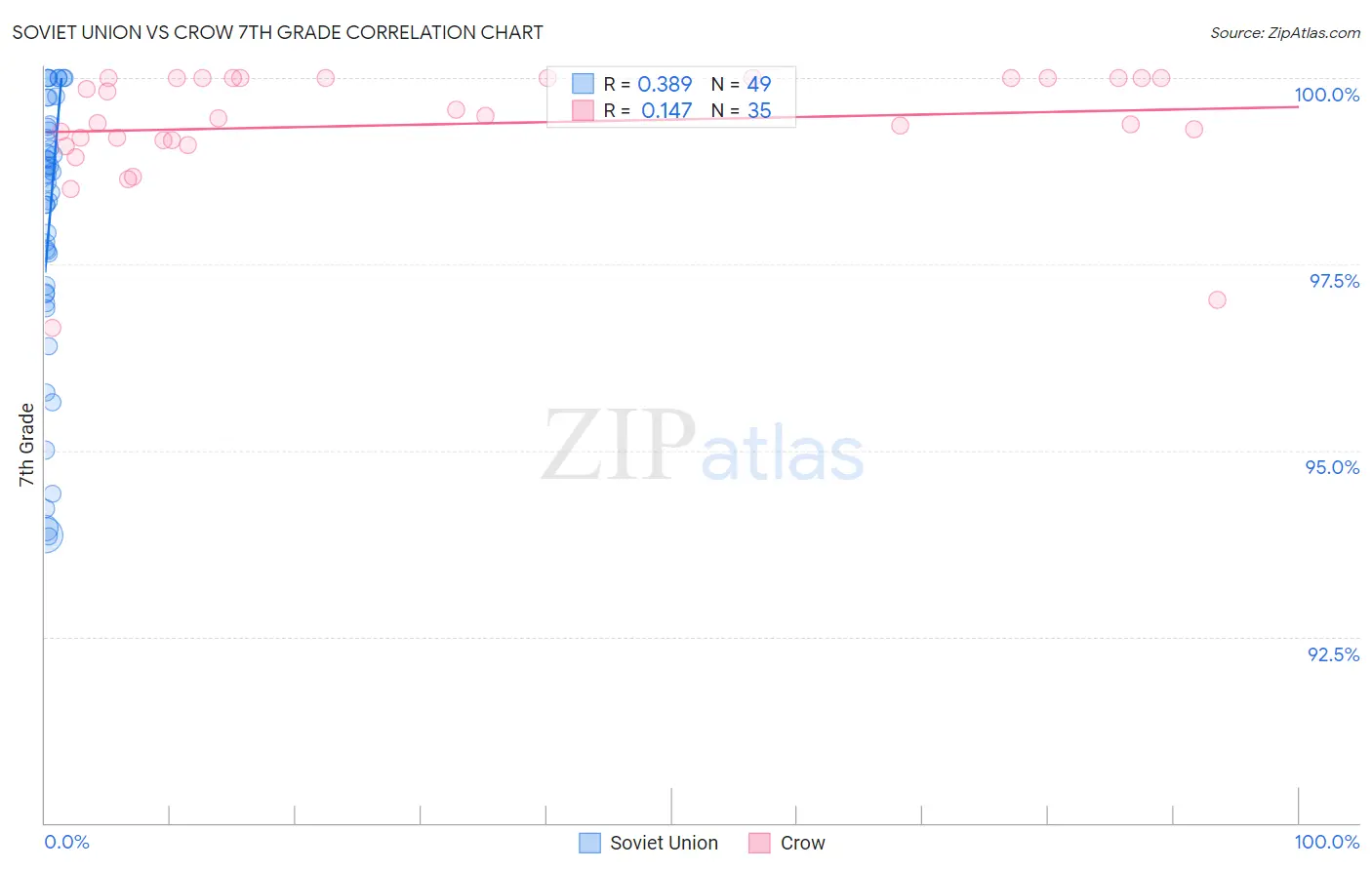1372x870 pixels.
Task: Select the N value 35 in stats box
Action: (x=759, y=110)
